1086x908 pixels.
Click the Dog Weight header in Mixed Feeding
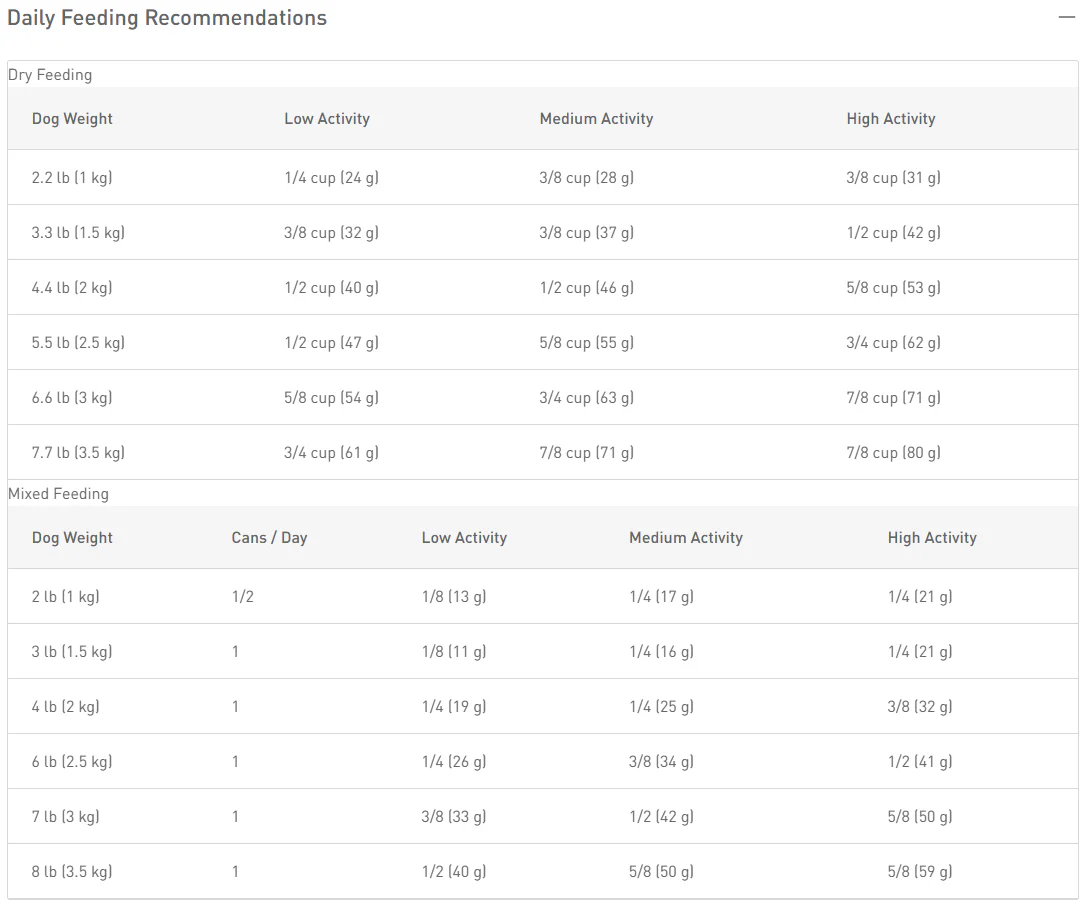[x=72, y=537]
